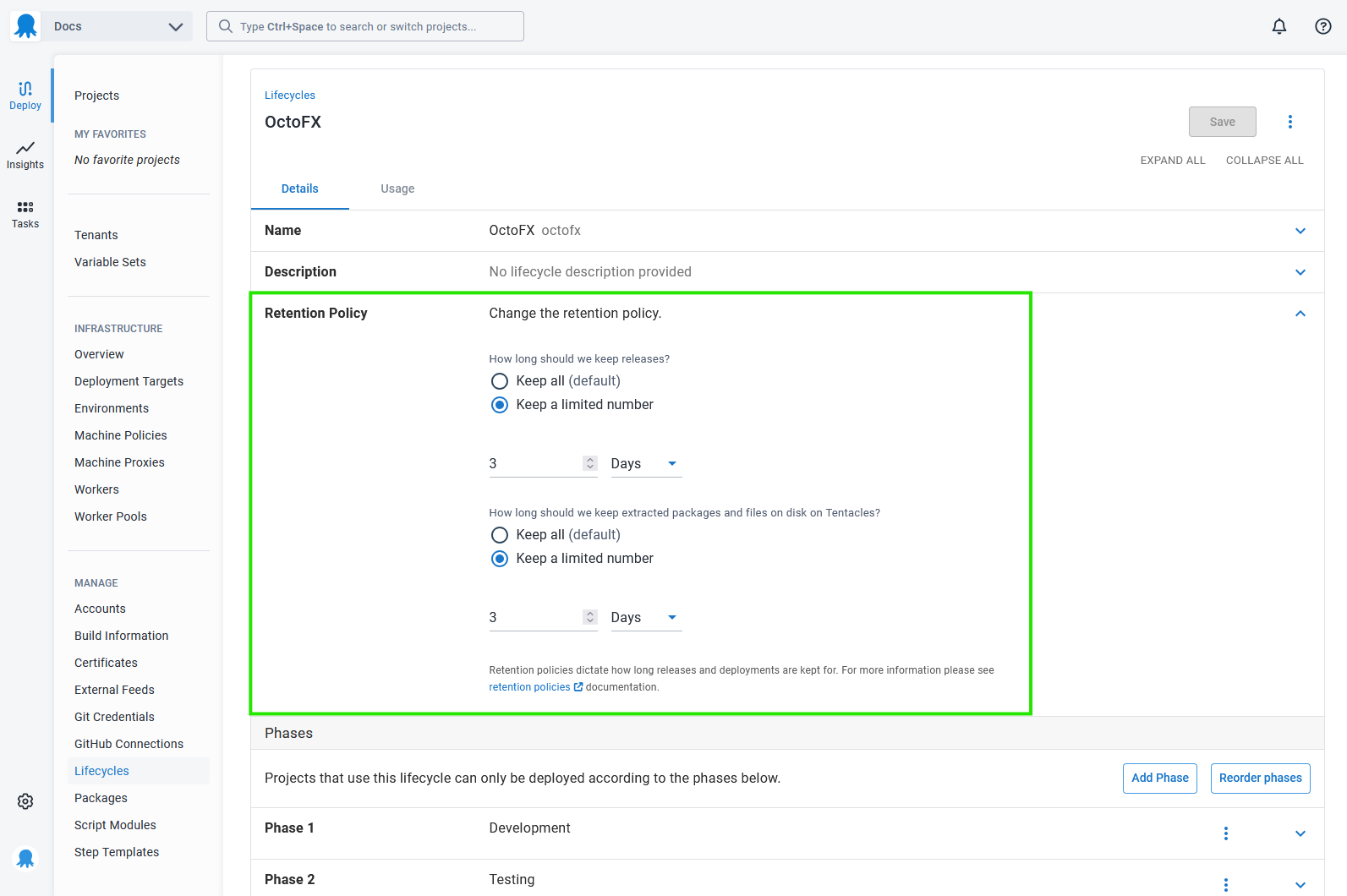Screen dimensions: 1347x896
Task: Open Worker Pools in the sidebar
Action: 111,516
